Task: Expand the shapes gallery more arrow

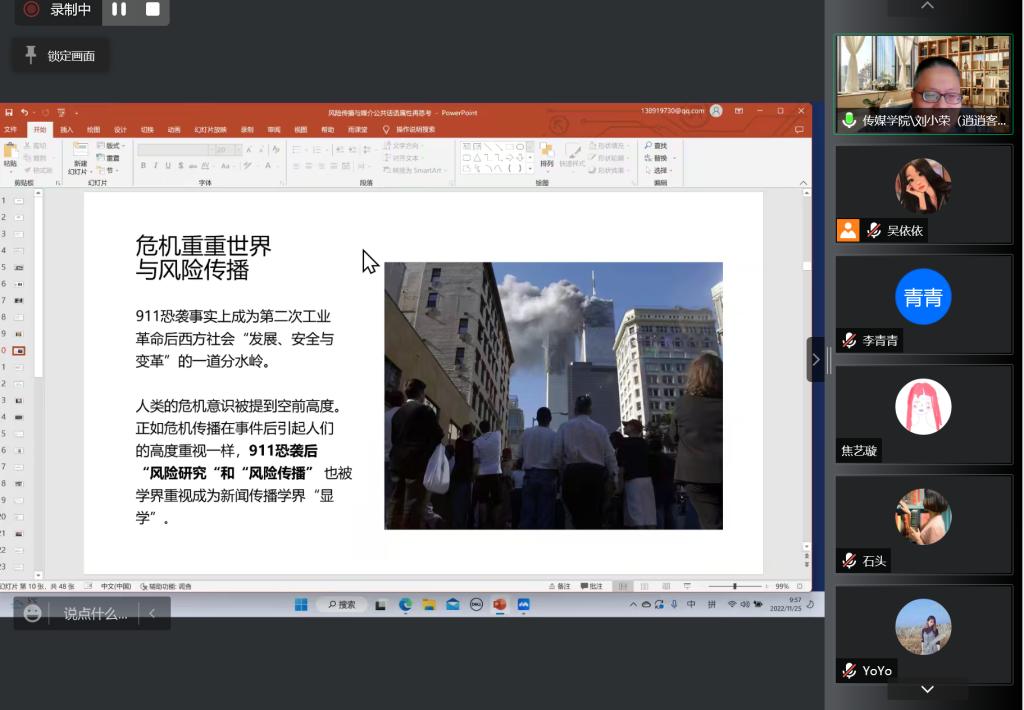Action: point(530,169)
